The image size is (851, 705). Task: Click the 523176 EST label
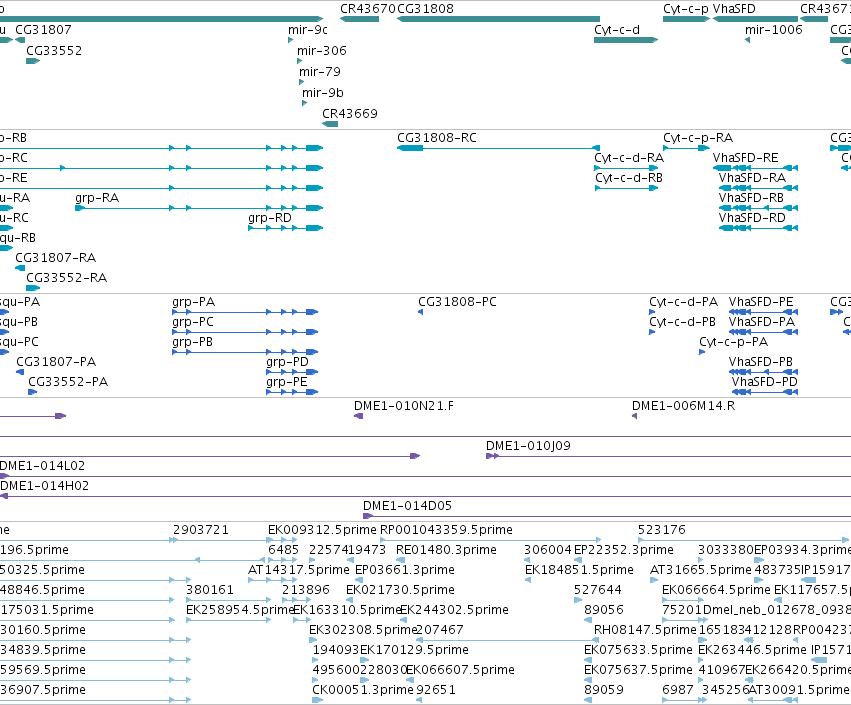click(x=662, y=530)
